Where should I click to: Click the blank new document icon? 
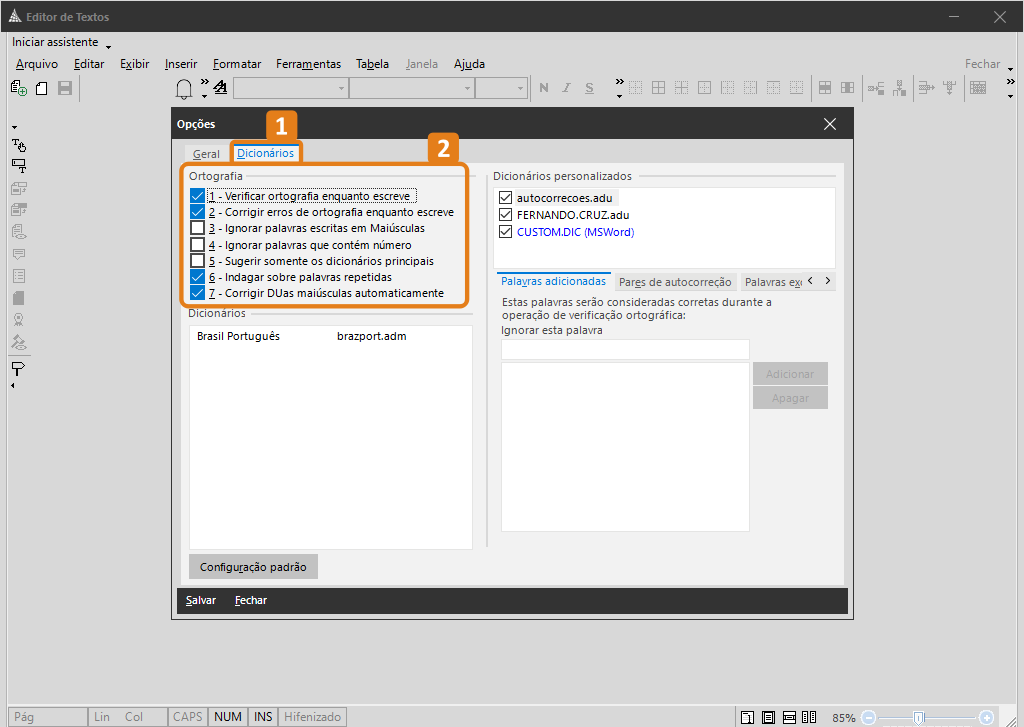pos(42,88)
